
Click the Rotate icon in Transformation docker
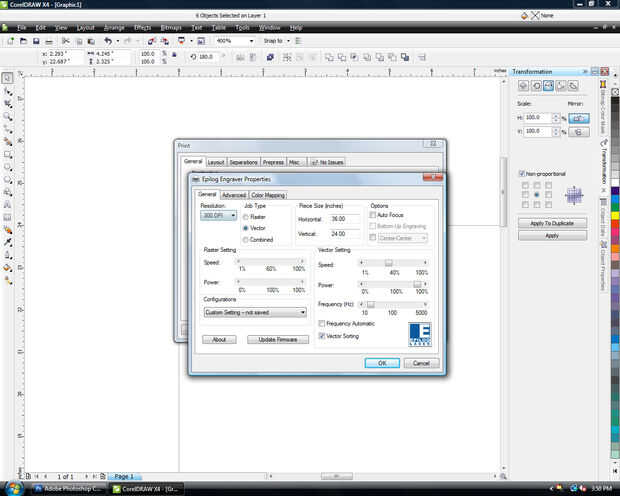536,85
